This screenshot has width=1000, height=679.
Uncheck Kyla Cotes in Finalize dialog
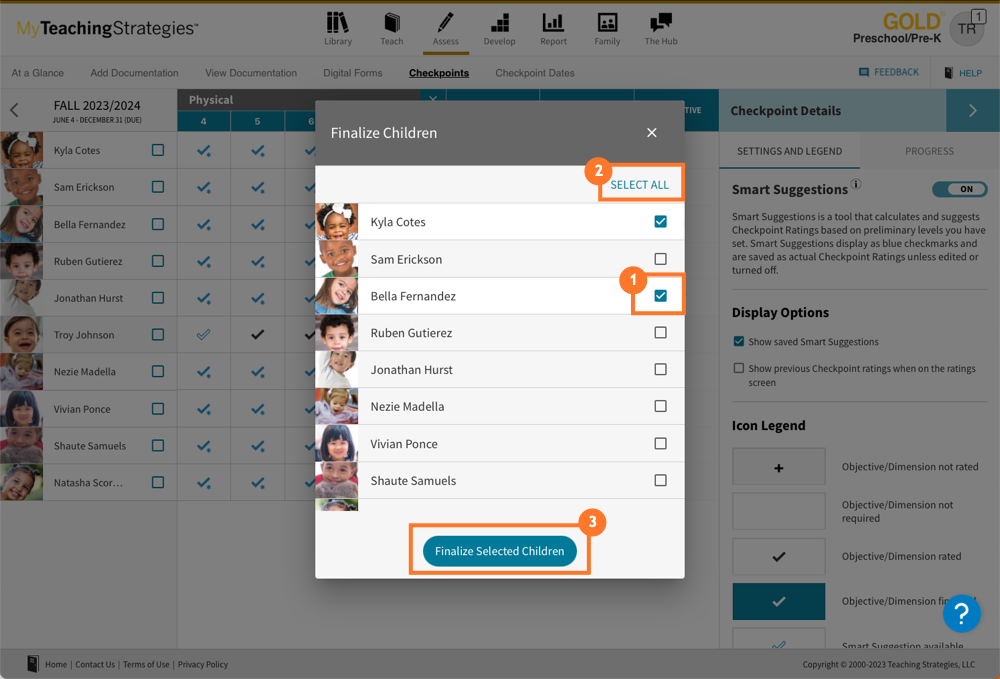pyautogui.click(x=660, y=222)
